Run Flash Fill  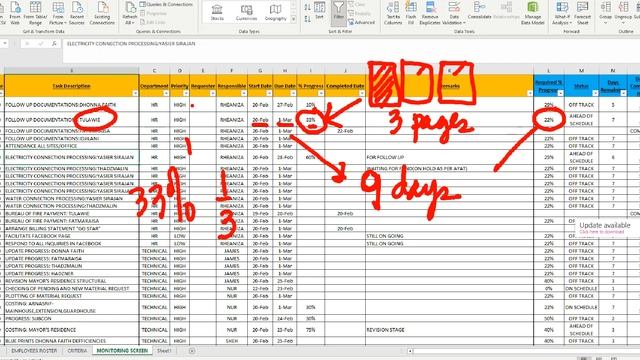click(x=411, y=12)
